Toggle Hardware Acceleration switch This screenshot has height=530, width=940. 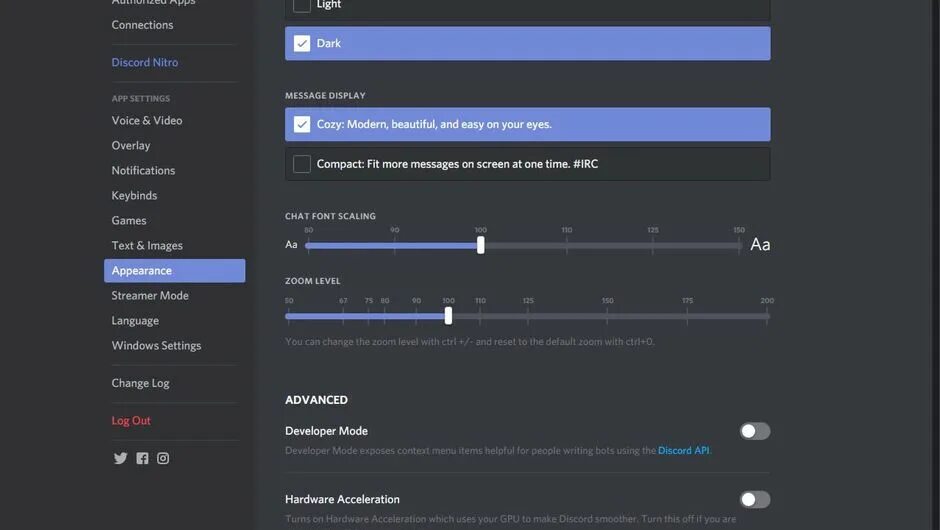click(x=755, y=499)
